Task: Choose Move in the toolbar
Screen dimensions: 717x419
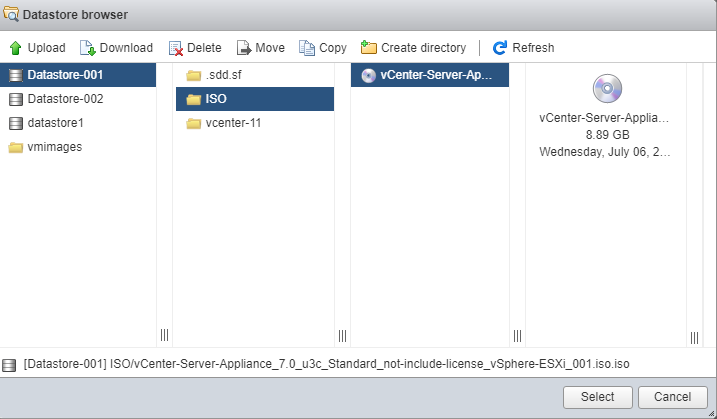Action: (x=261, y=48)
